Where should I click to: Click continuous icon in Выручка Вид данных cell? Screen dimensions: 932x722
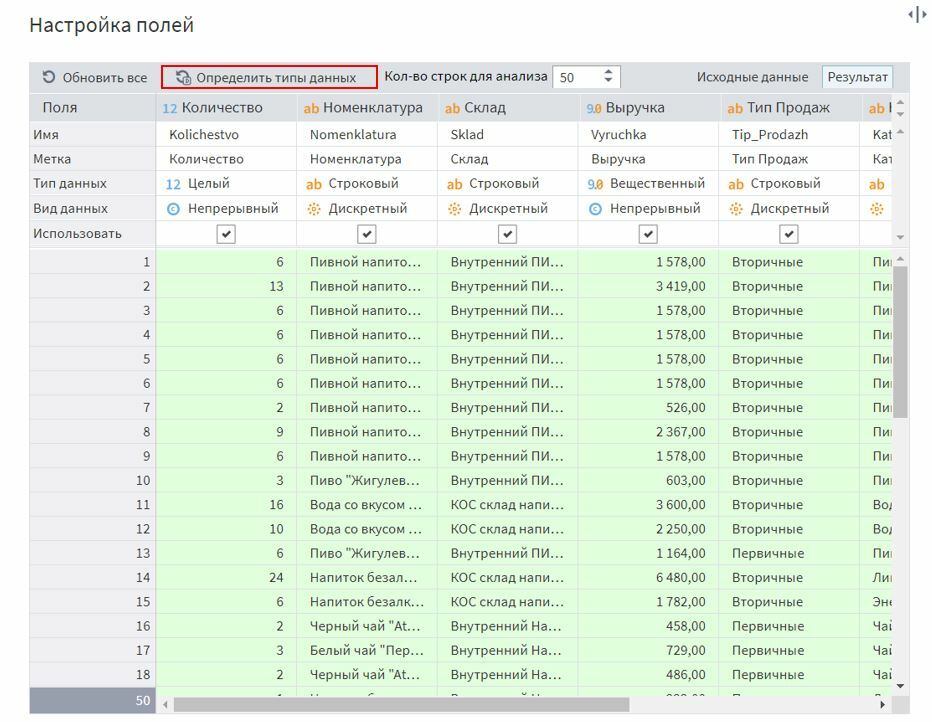click(x=595, y=209)
